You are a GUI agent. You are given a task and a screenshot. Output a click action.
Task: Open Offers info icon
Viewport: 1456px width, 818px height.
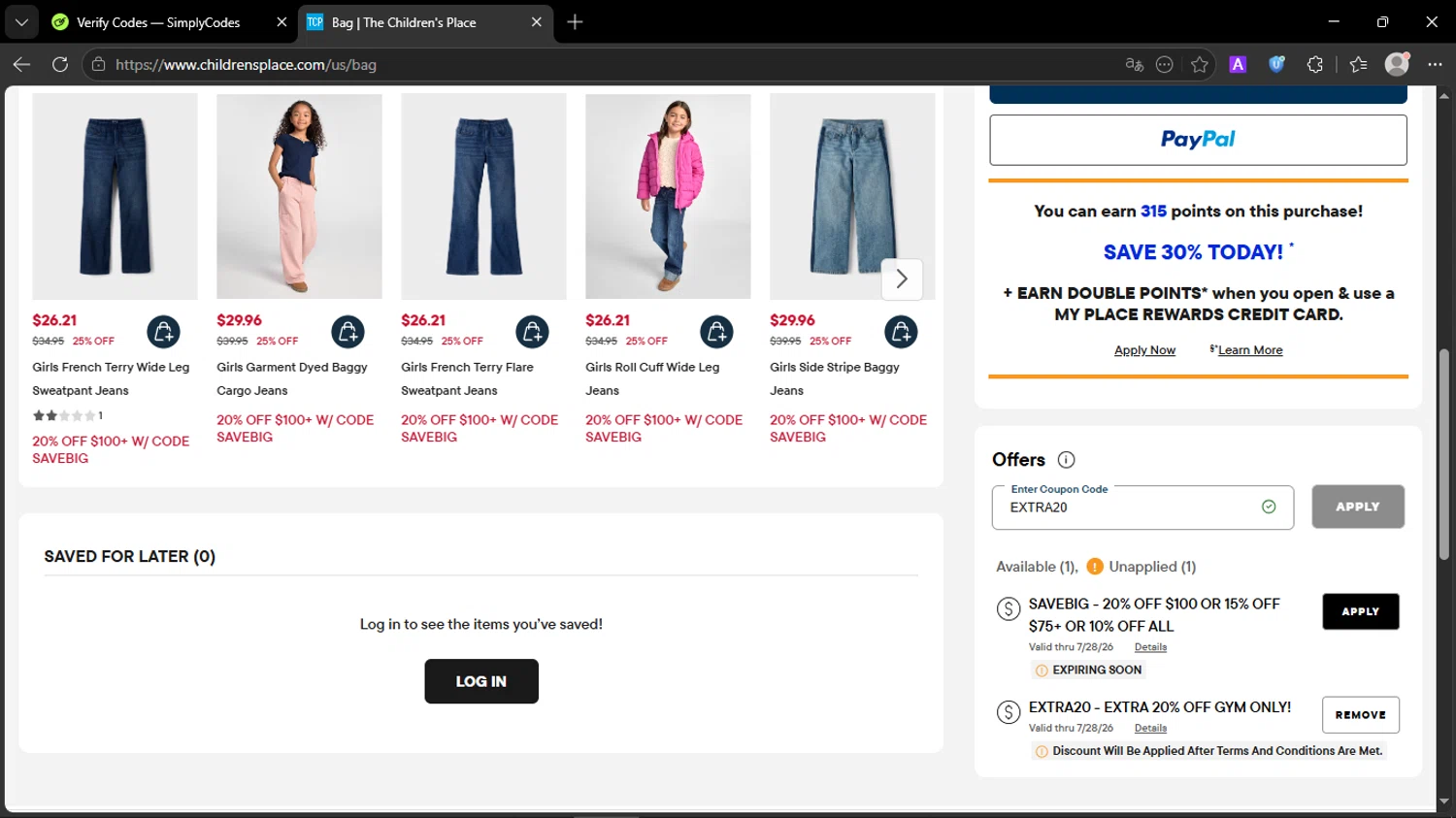coord(1066,460)
